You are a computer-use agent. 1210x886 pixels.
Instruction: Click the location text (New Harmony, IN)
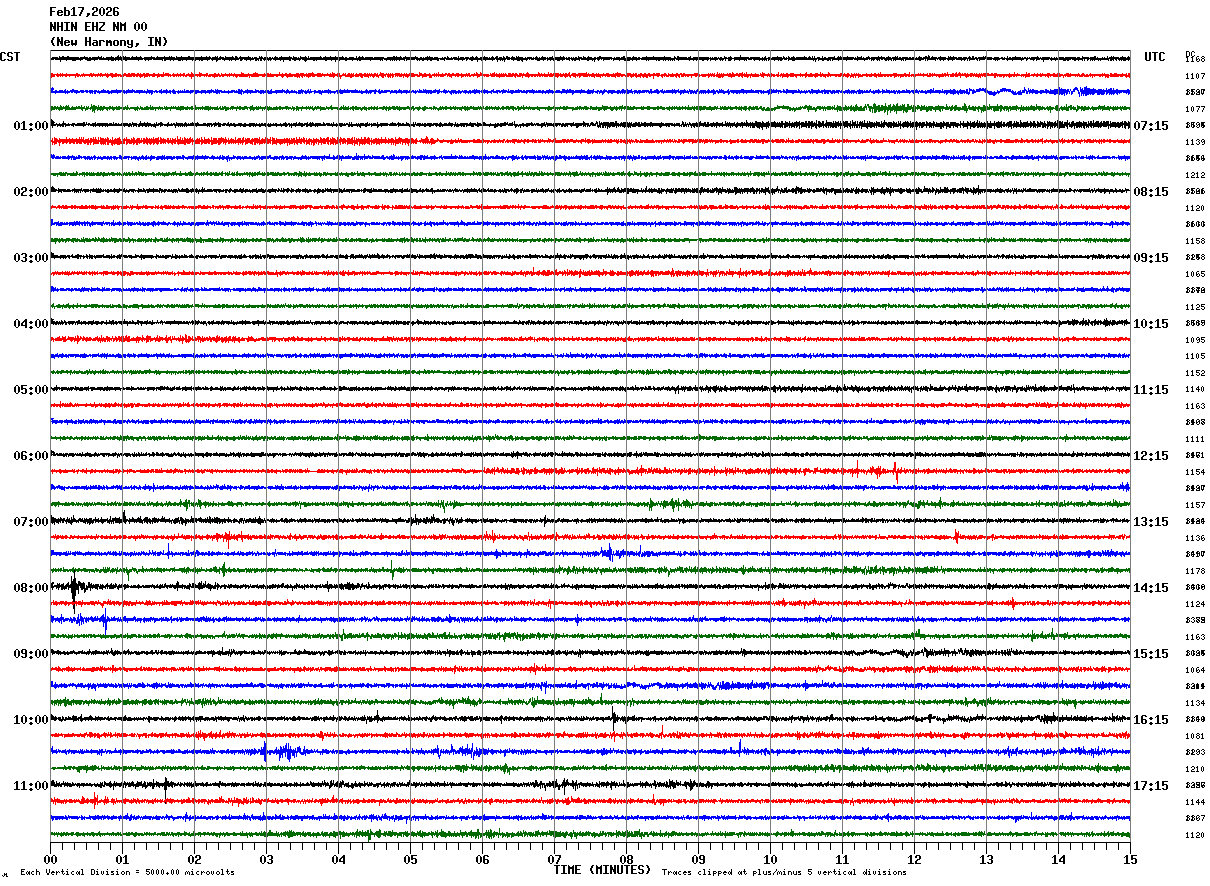click(x=109, y=42)
